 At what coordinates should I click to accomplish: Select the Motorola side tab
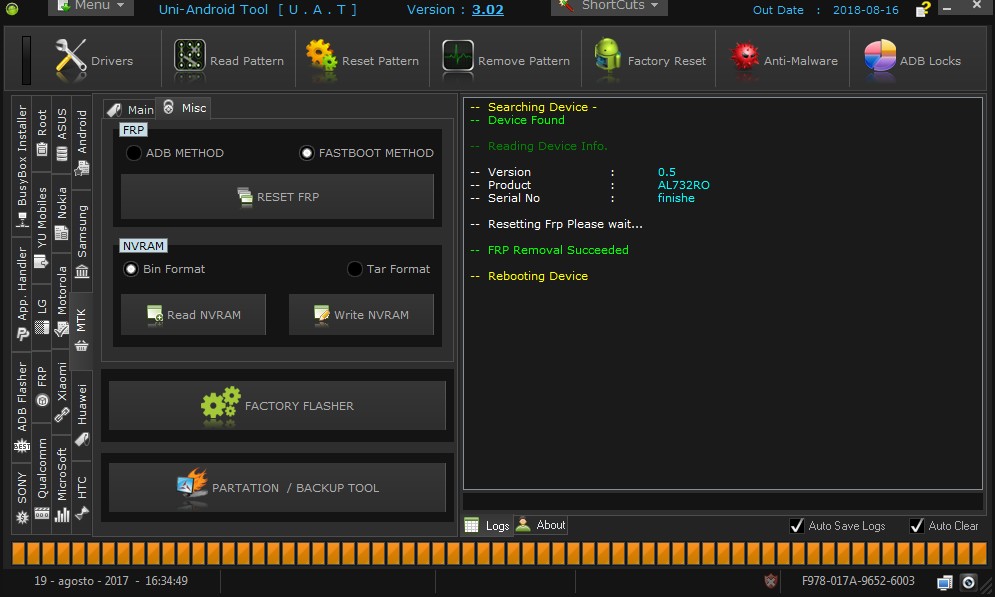point(62,301)
